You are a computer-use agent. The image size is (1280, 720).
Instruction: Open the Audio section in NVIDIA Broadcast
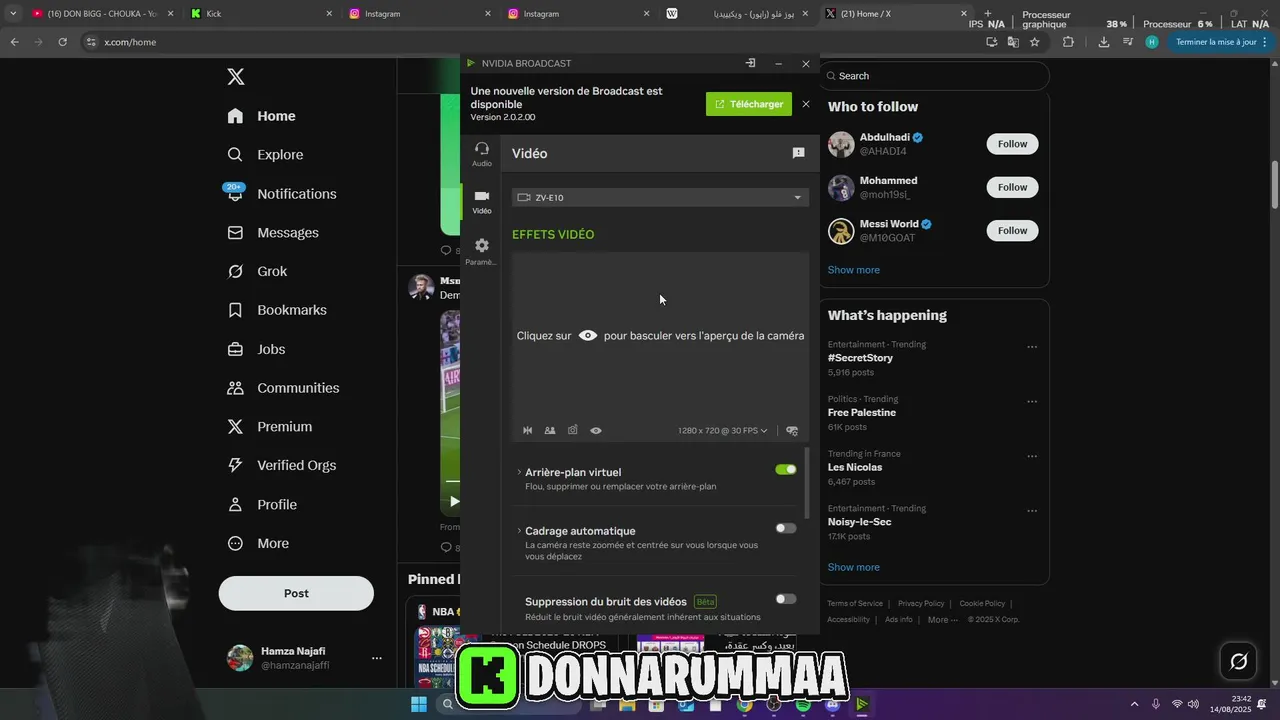tap(482, 154)
